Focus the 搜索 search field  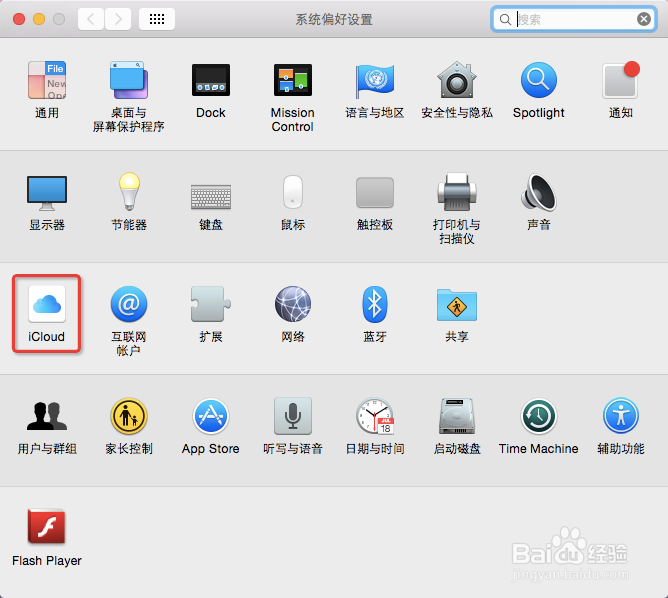(573, 19)
